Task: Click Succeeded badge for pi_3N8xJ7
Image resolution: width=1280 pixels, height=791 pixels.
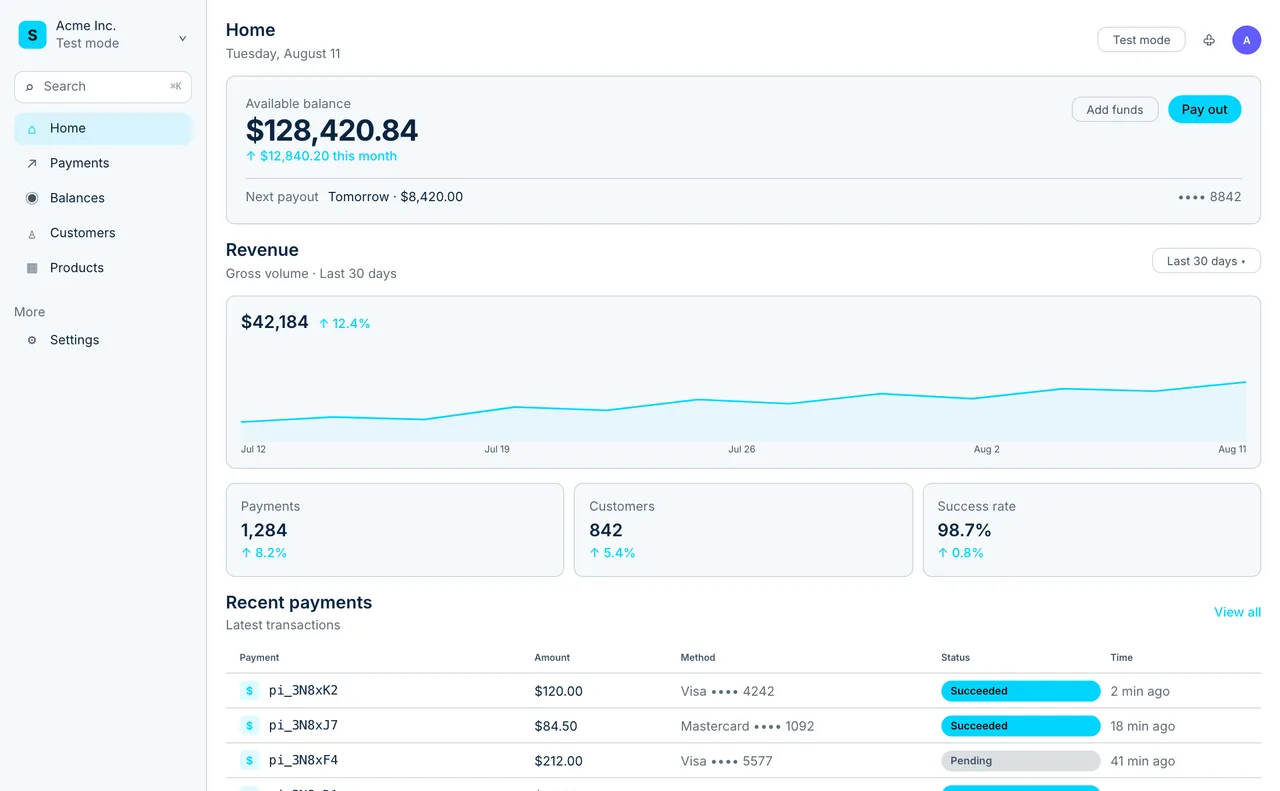Action: pos(1020,726)
